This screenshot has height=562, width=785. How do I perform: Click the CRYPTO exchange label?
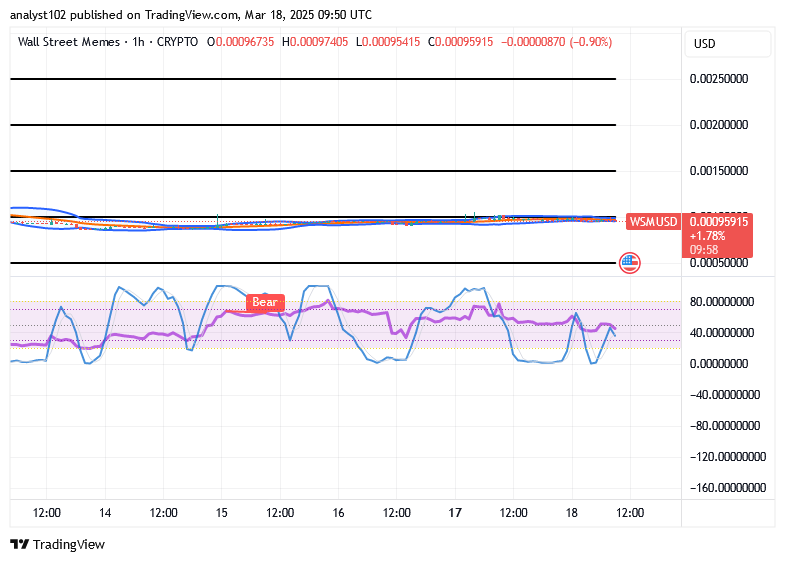178,42
